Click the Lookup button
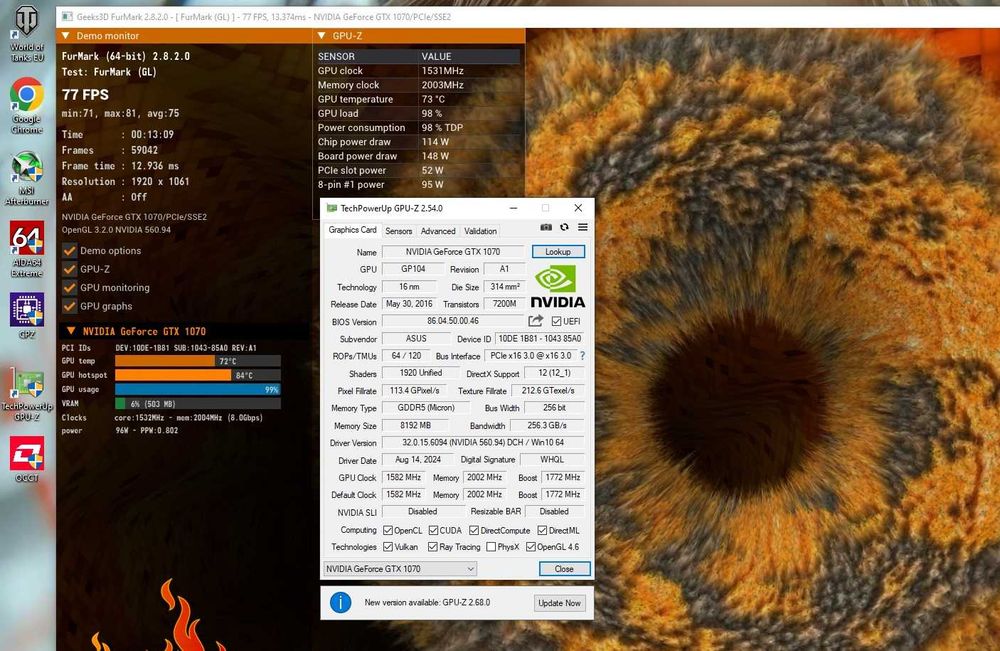The height and width of the screenshot is (651, 1000). [558, 252]
